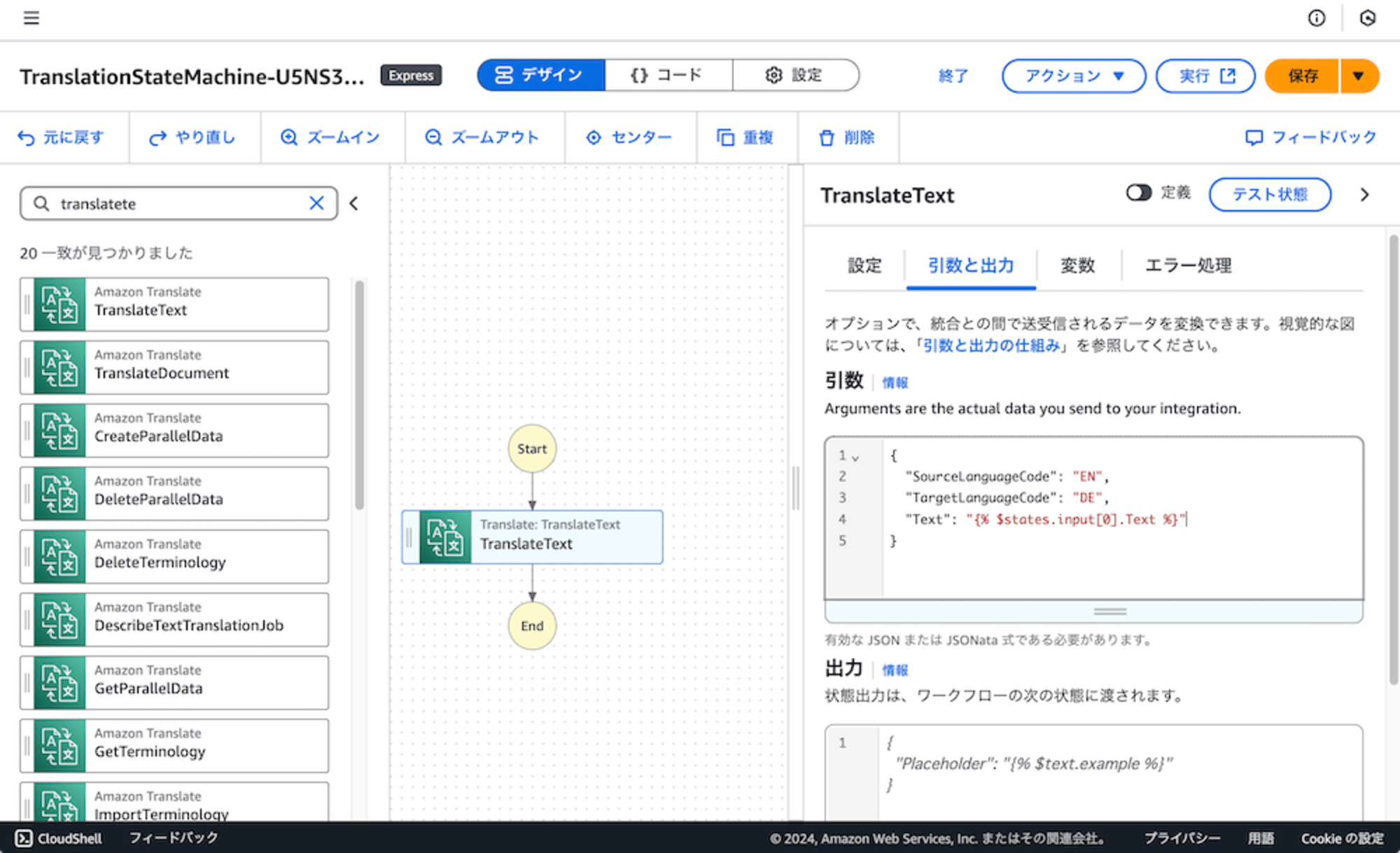The width and height of the screenshot is (1400, 853).
Task: Select GetParallelData action icon
Action: (x=59, y=683)
